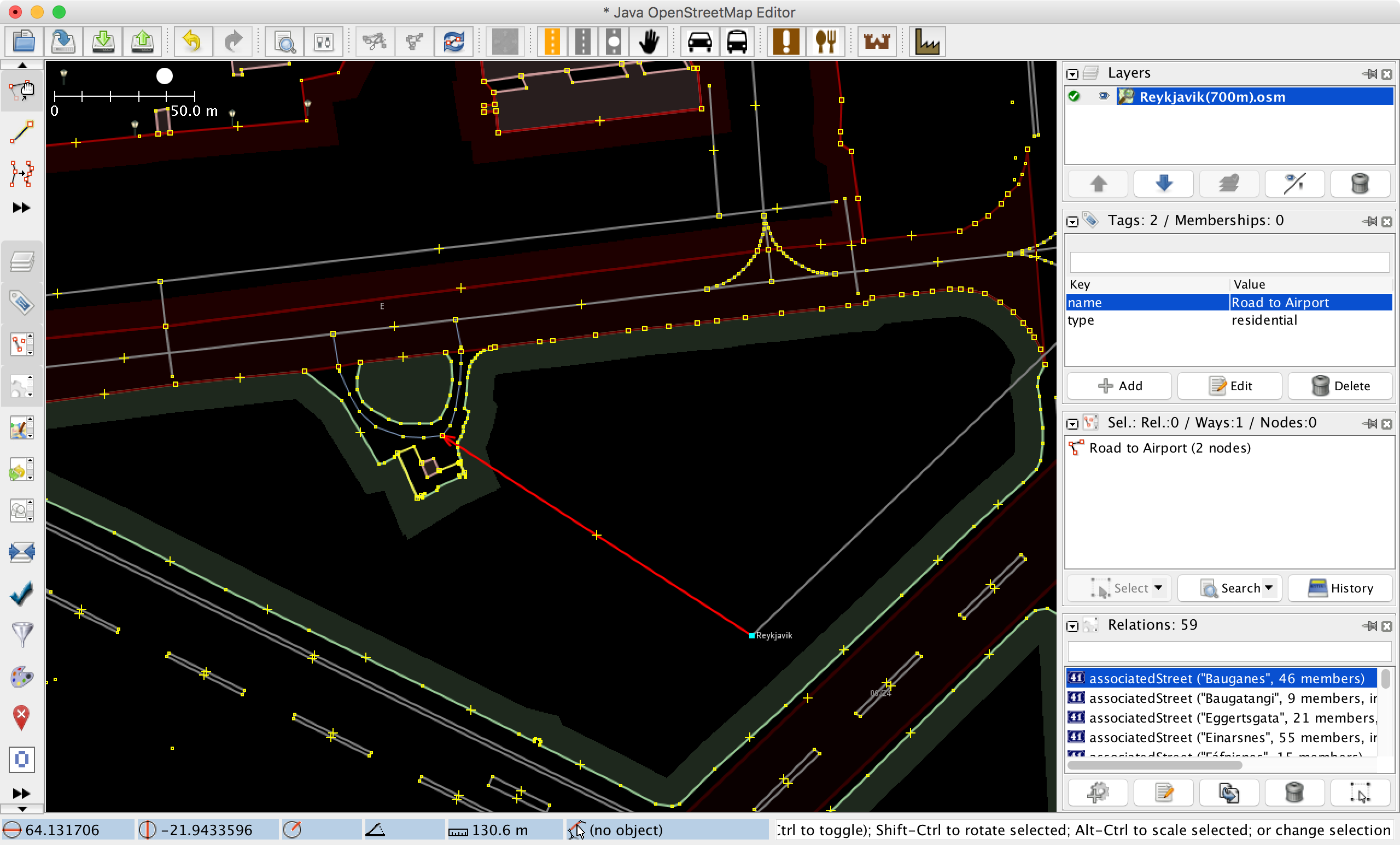Click the tag filter field above Key/Value
This screenshot has width=1400, height=845.
[1229, 262]
